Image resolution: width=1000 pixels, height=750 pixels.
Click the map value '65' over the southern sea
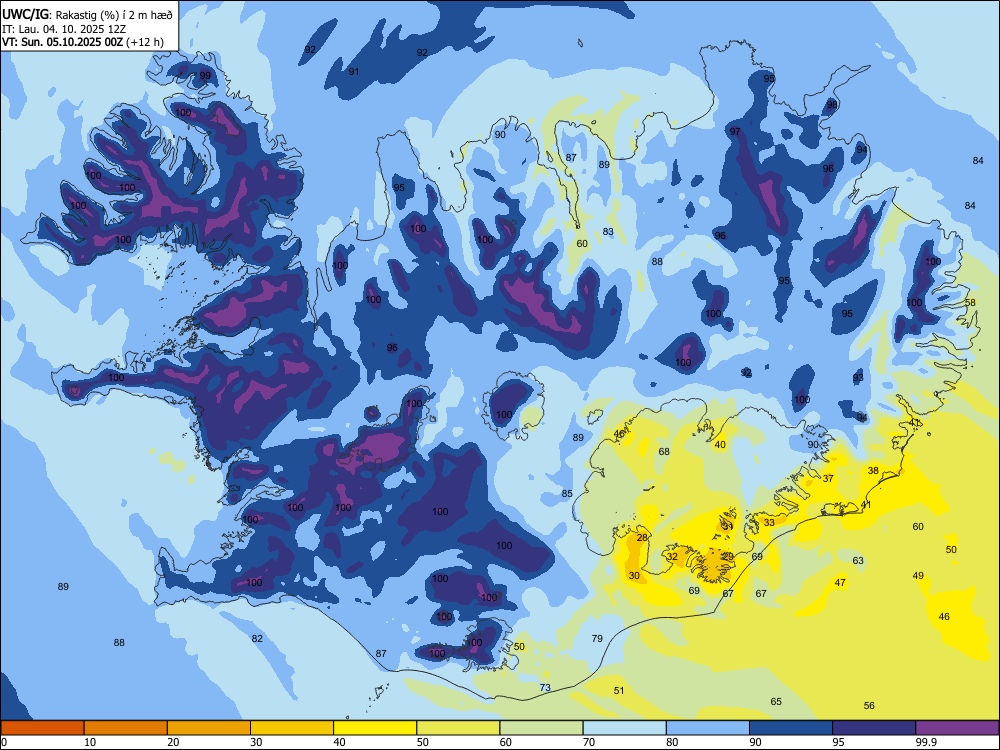[x=776, y=702]
